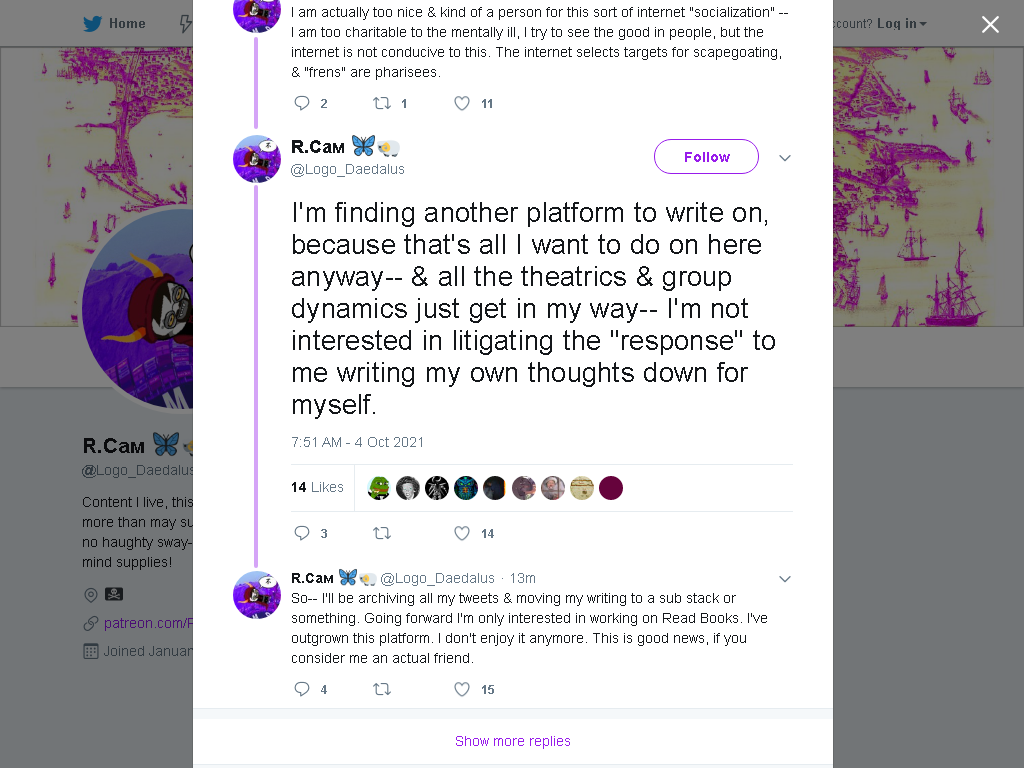Expand the main tweet's options chevron

coord(785,157)
